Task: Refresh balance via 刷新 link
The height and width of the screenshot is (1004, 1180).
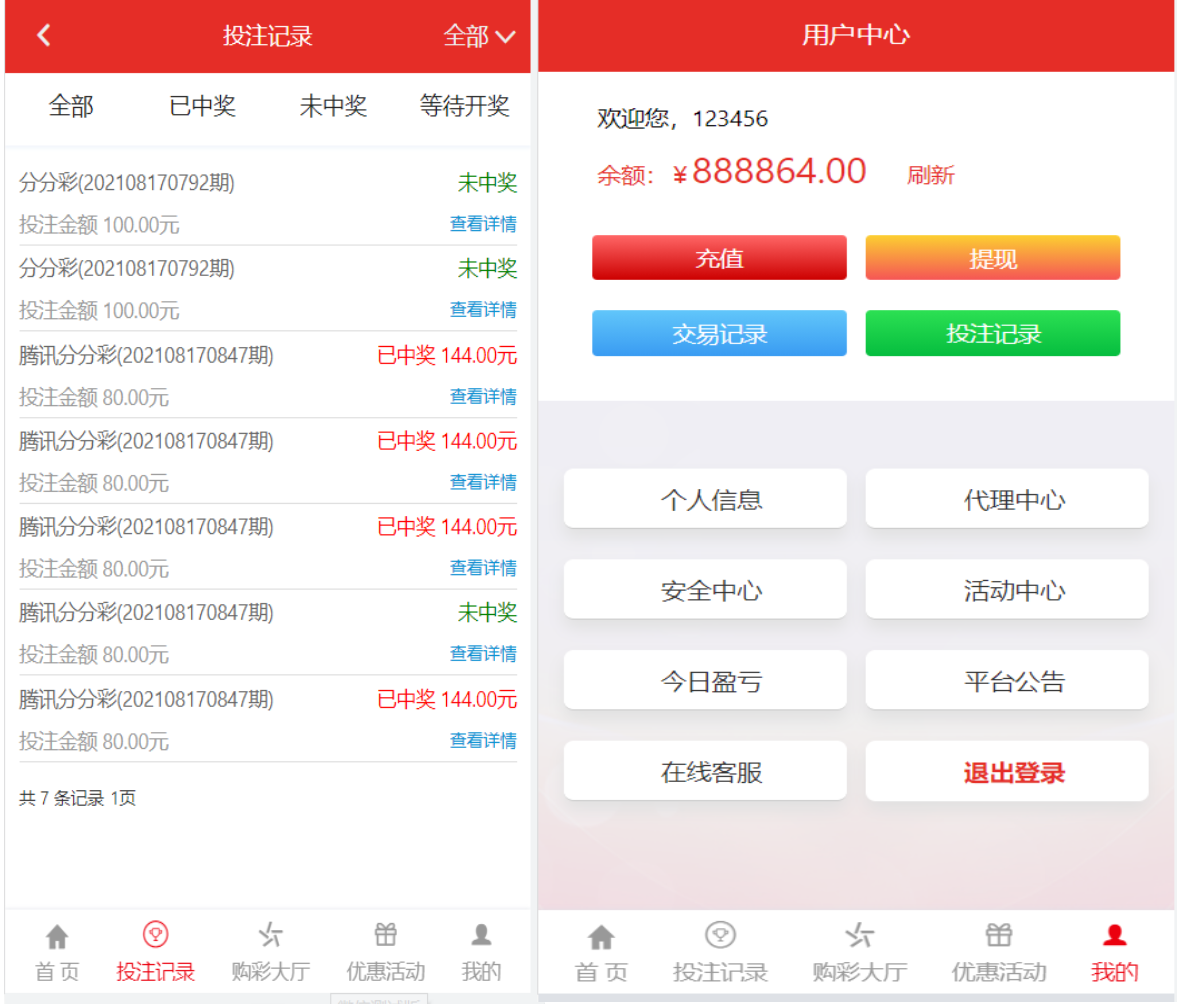Action: click(930, 176)
